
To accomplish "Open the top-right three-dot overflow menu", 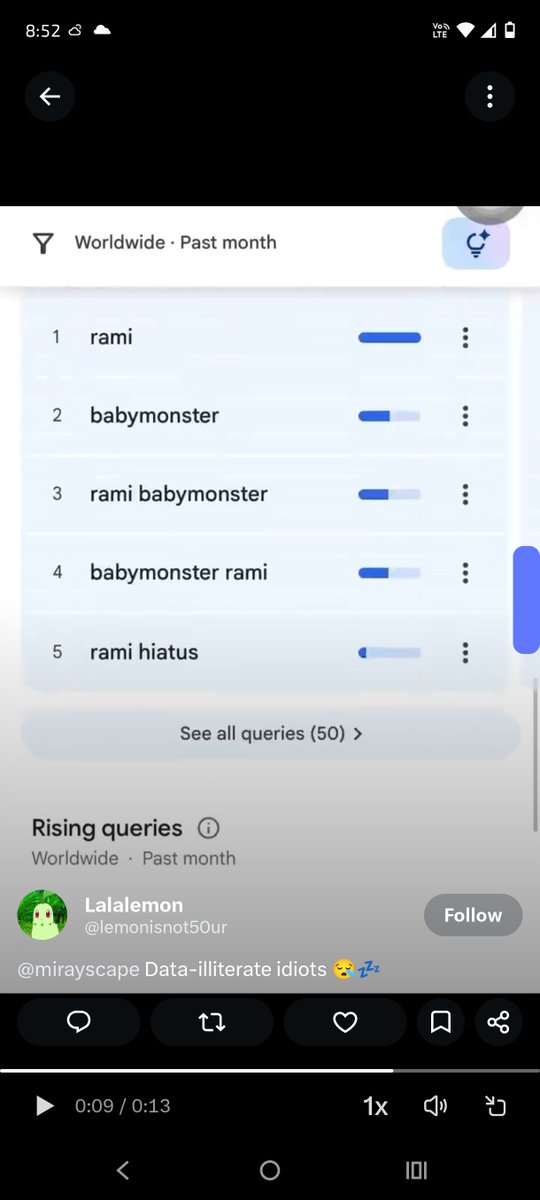I will (490, 97).
